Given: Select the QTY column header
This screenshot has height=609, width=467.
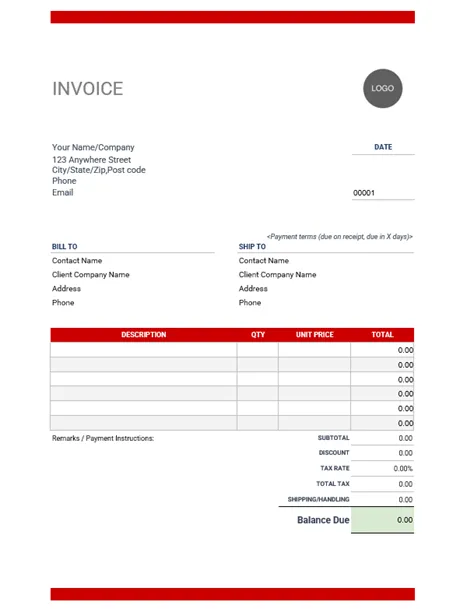Looking at the screenshot, I should click(x=258, y=335).
